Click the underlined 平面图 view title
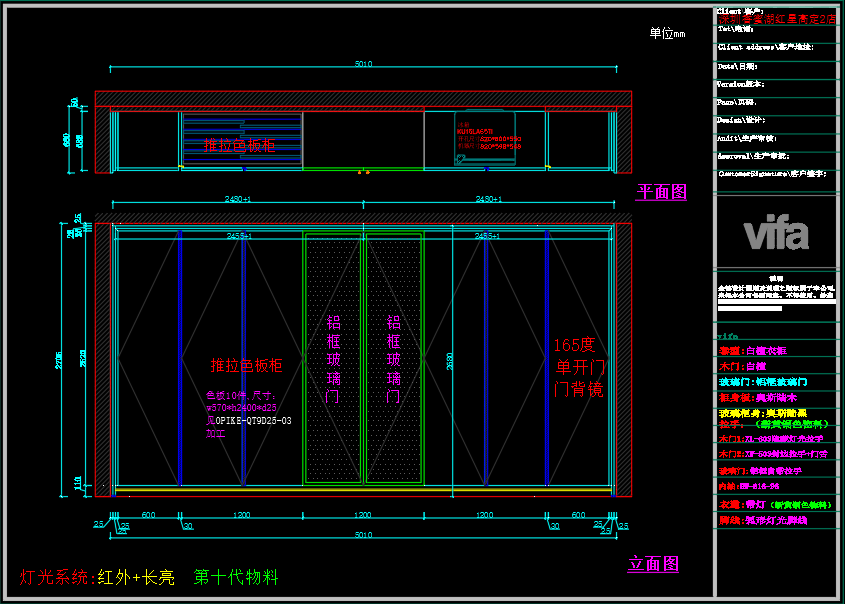 coord(661,192)
